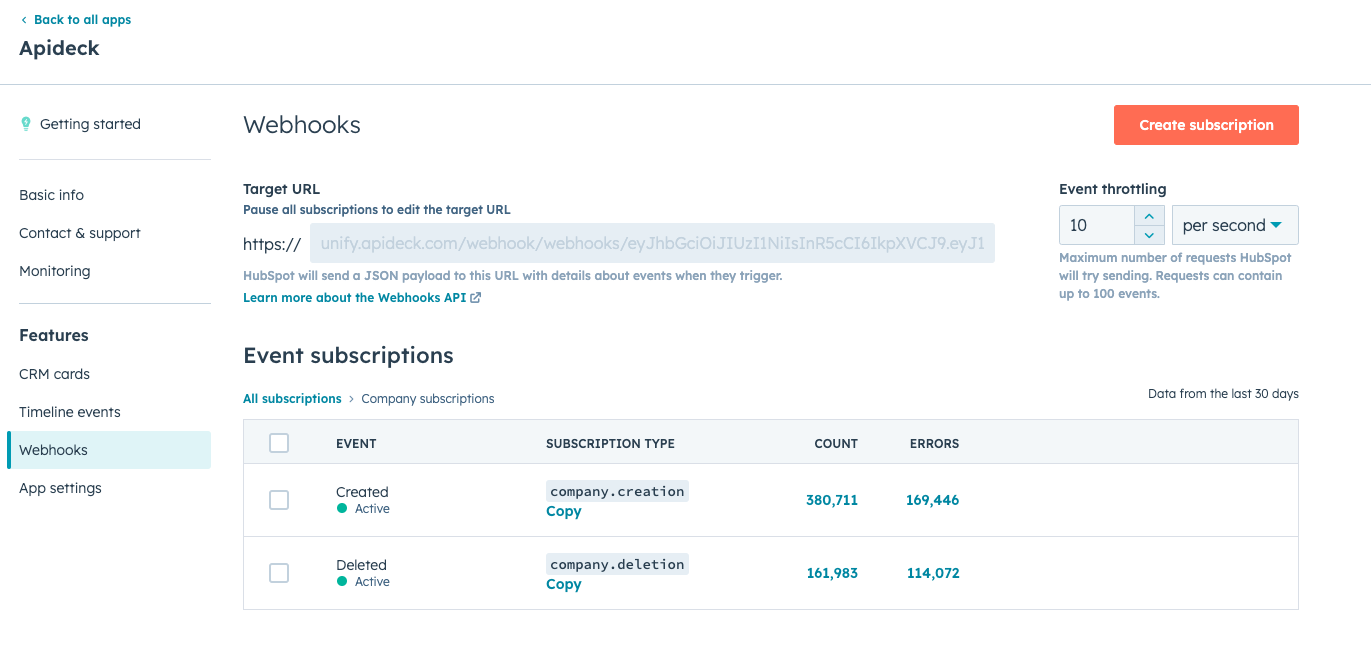
Task: Click the back chevron before Back to all apps
Action: pos(24,20)
